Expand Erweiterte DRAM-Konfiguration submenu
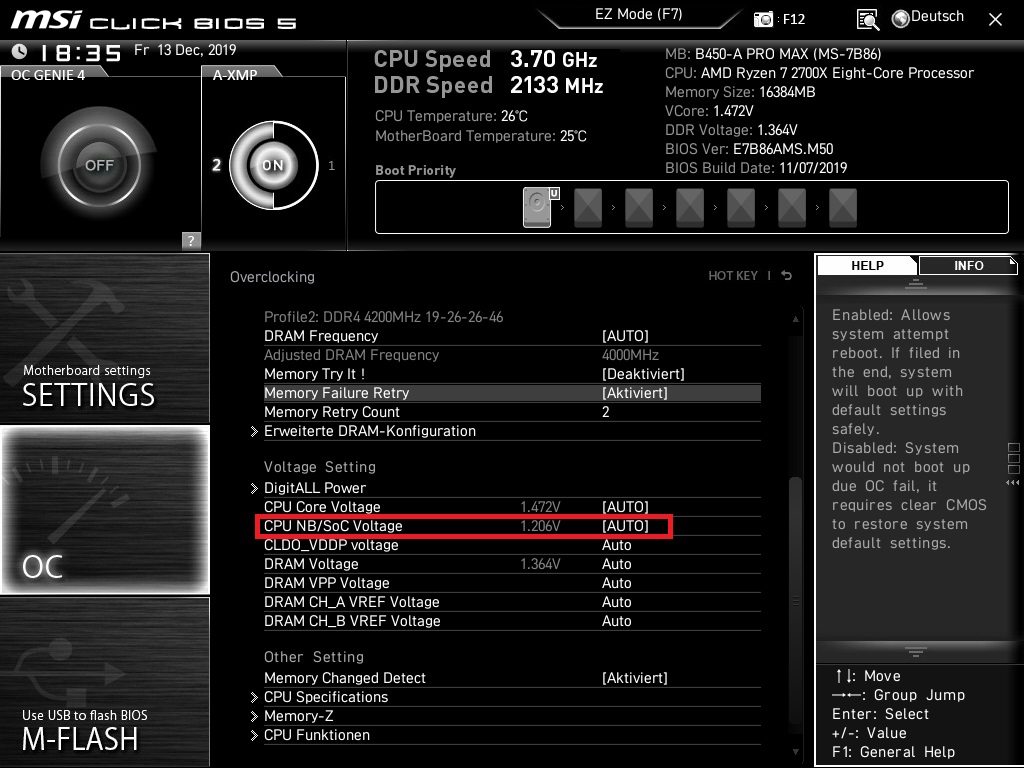This screenshot has width=1024, height=768. (370, 432)
